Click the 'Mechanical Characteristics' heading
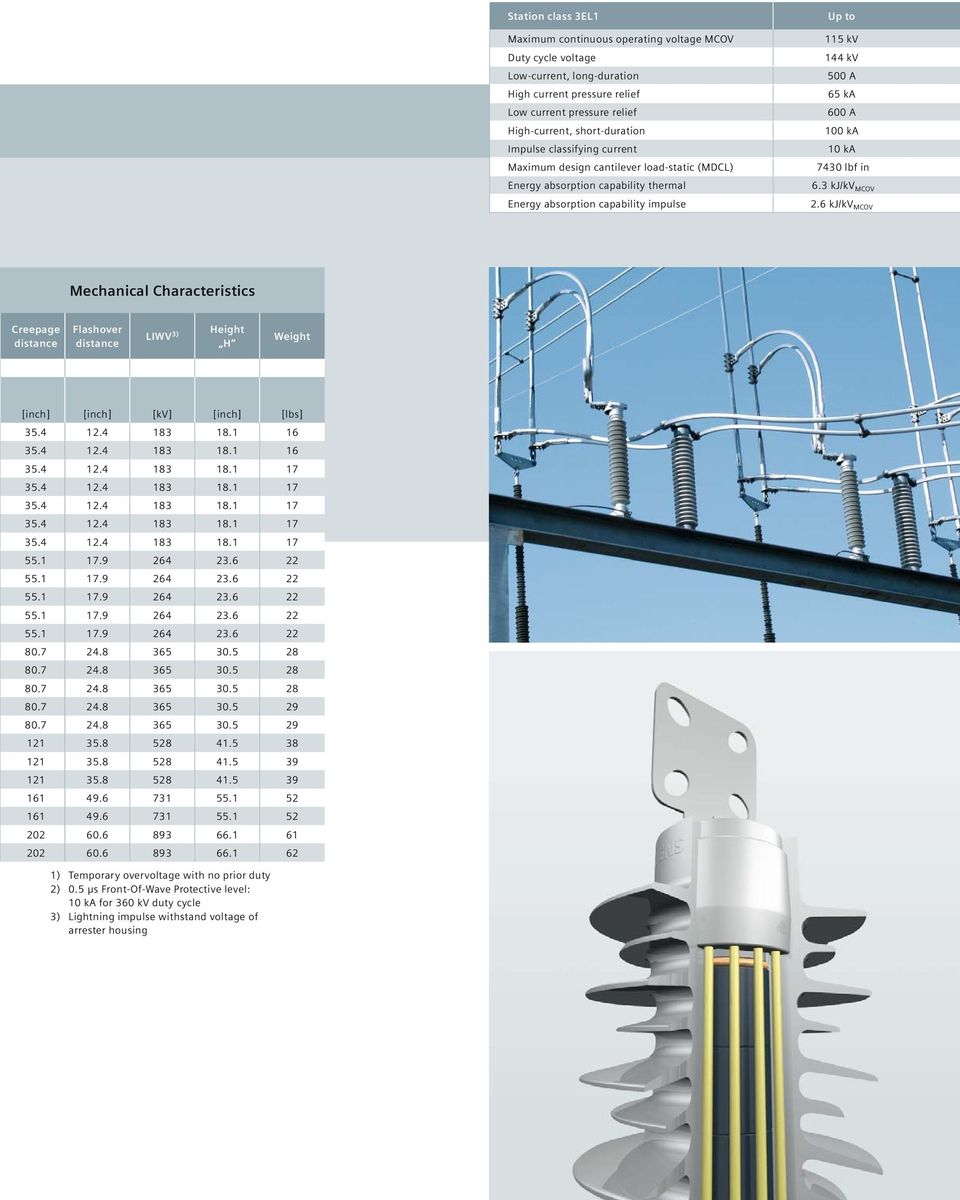The height and width of the screenshot is (1200, 960). [x=162, y=291]
